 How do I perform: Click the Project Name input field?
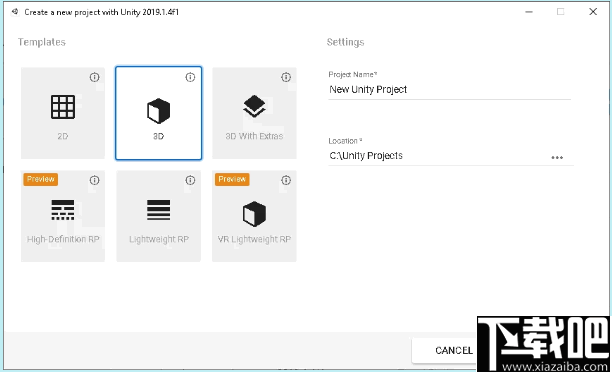click(x=449, y=90)
